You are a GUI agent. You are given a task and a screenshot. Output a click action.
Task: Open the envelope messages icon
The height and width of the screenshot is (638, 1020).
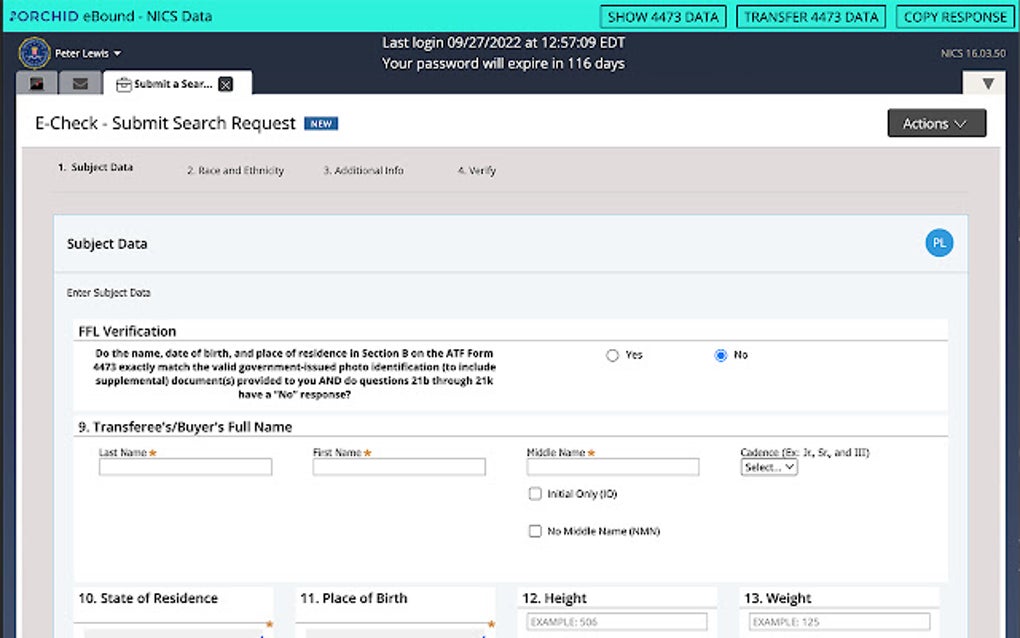point(80,84)
